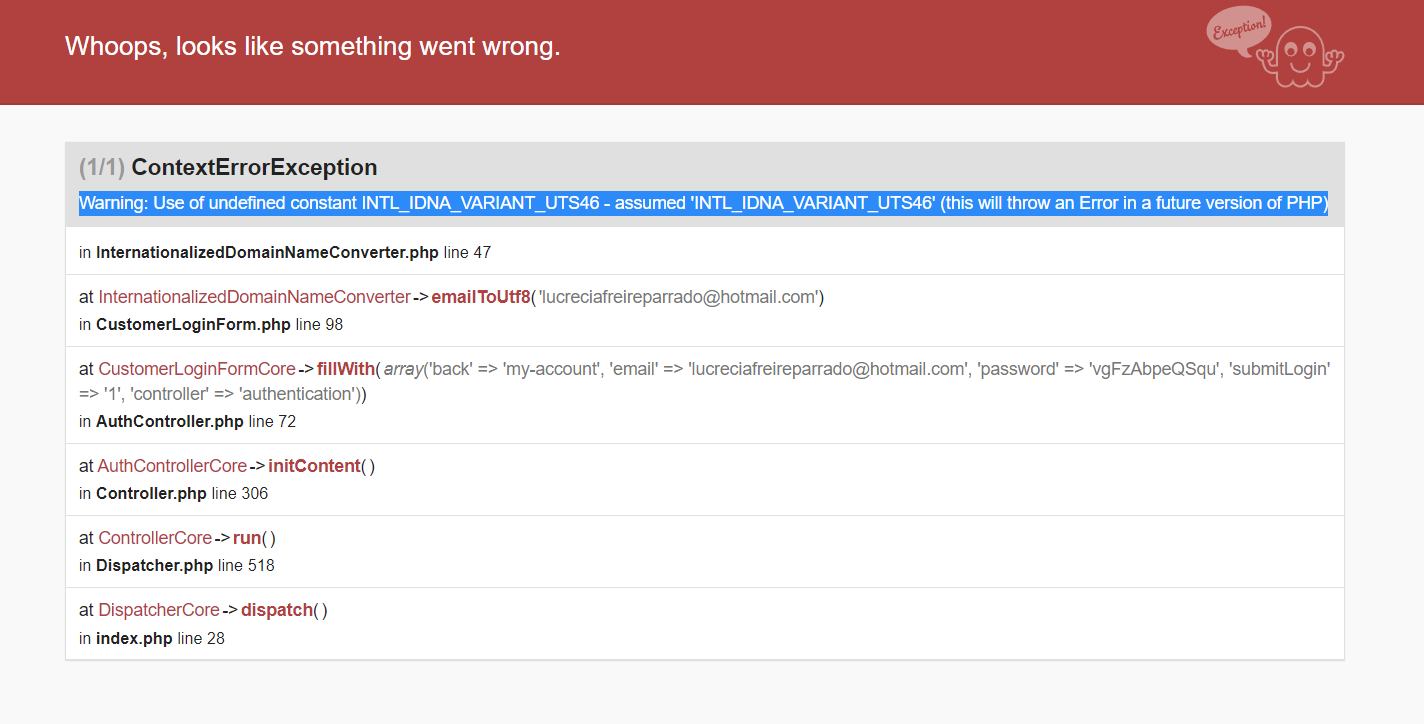Open InternationalizedDomainNameConverter.php line 47 file reference
Image resolution: width=1424 pixels, height=724 pixels.
tap(267, 252)
